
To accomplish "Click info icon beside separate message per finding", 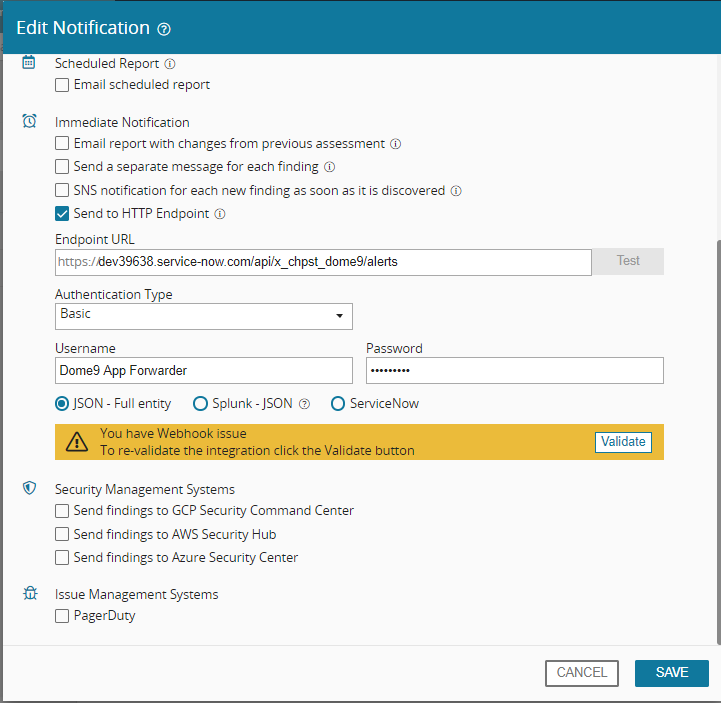I will (x=329, y=167).
